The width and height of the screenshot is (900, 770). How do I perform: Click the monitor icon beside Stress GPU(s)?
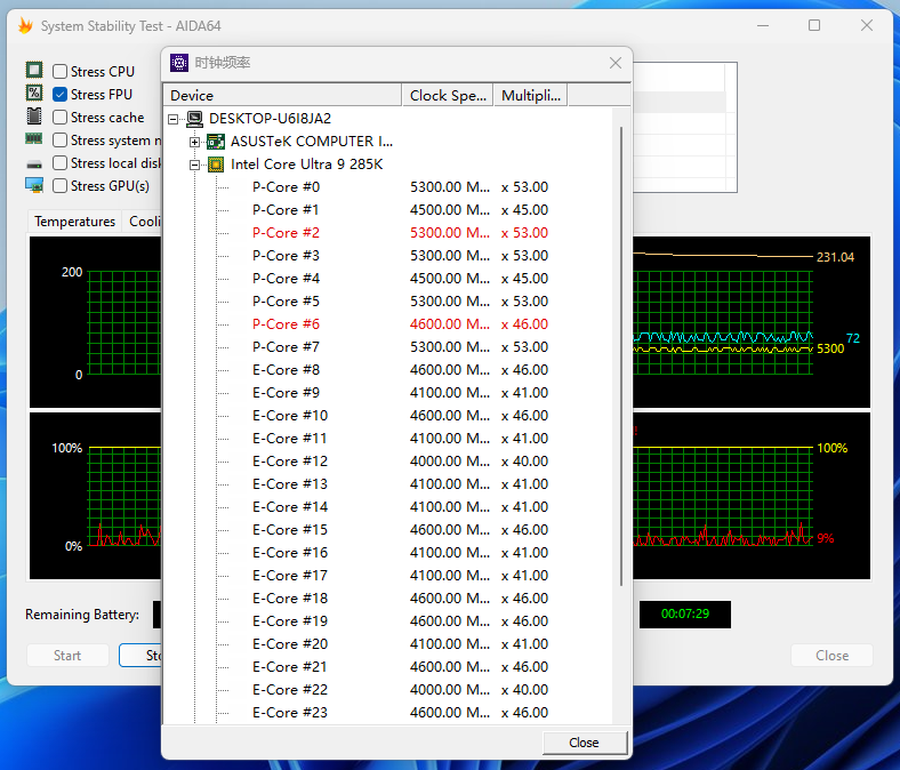click(34, 185)
